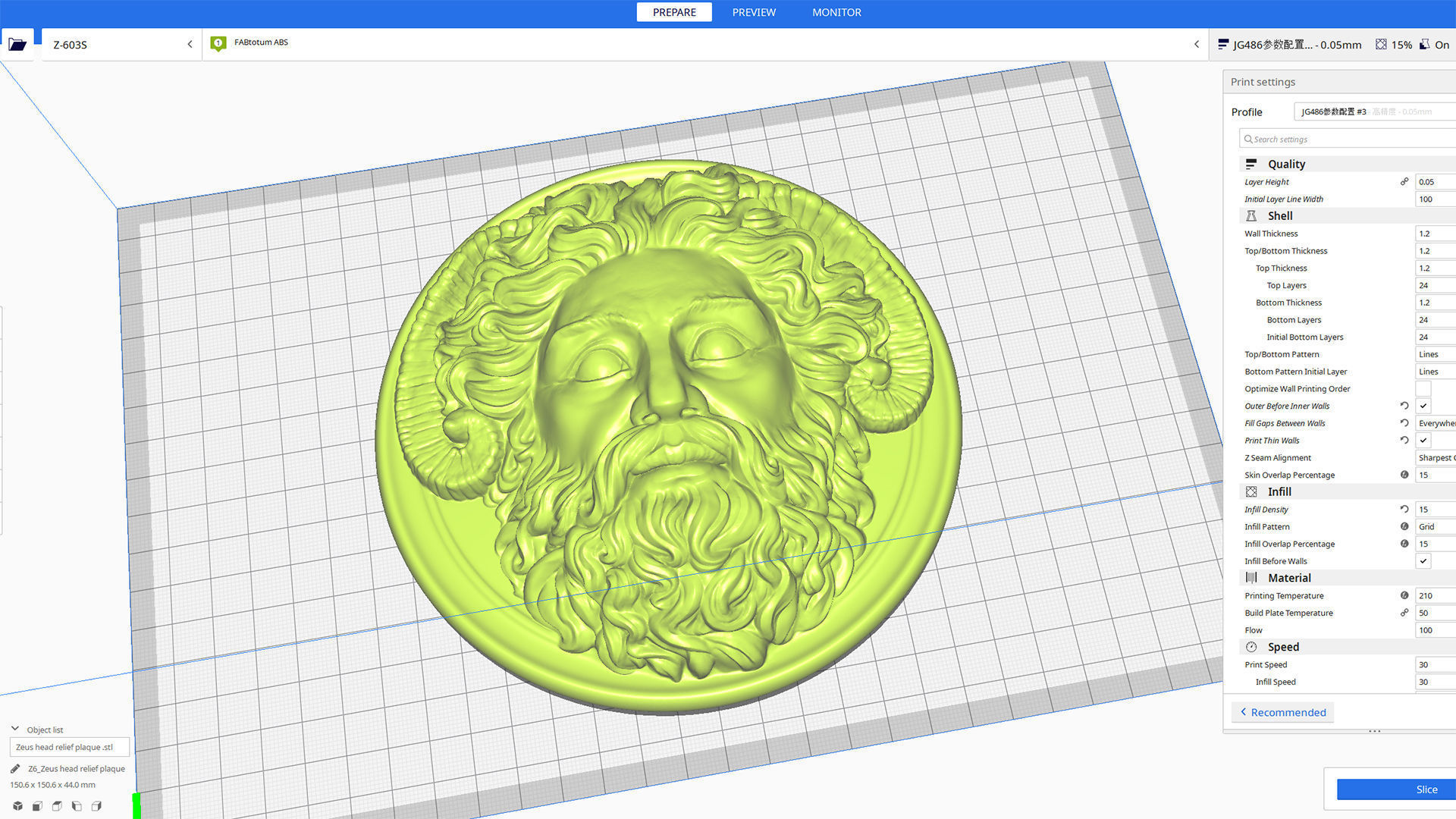Uncheck Print Thin Walls checkbox
This screenshot has height=819, width=1456.
1423,441
